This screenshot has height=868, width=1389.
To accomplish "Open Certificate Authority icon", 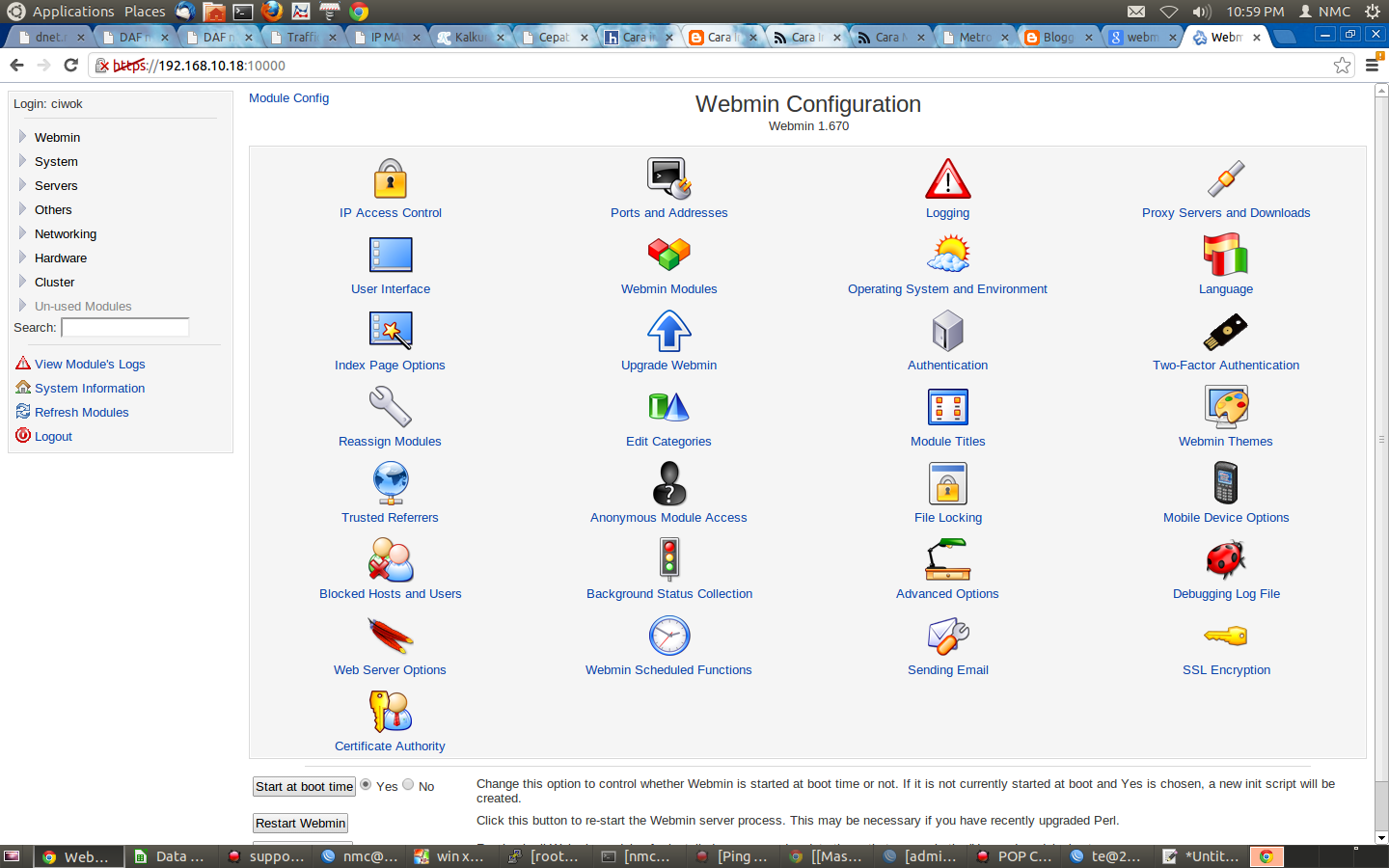I will [391, 712].
